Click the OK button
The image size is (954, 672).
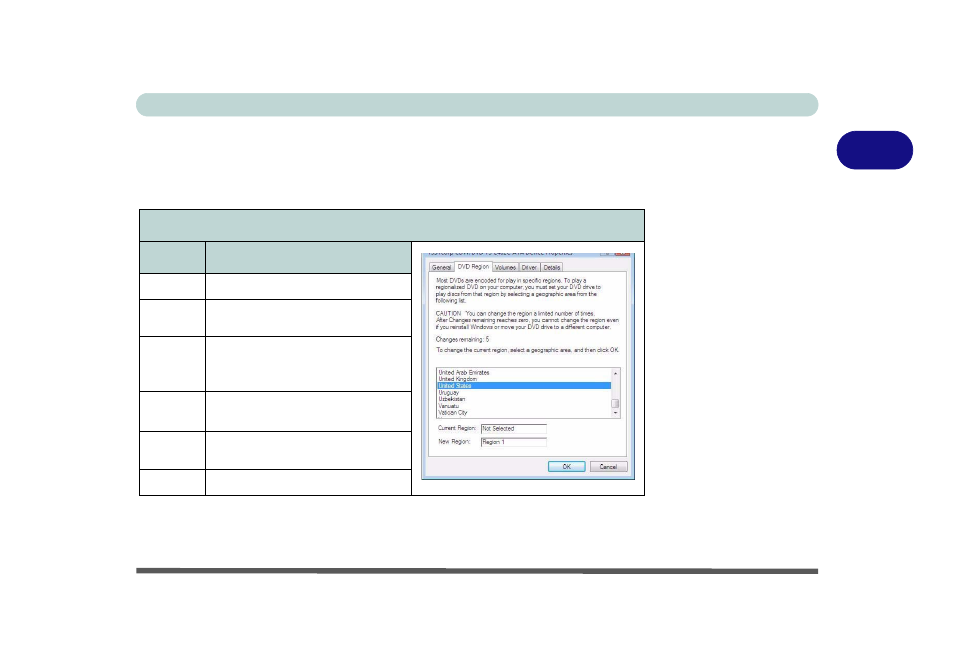(566, 466)
